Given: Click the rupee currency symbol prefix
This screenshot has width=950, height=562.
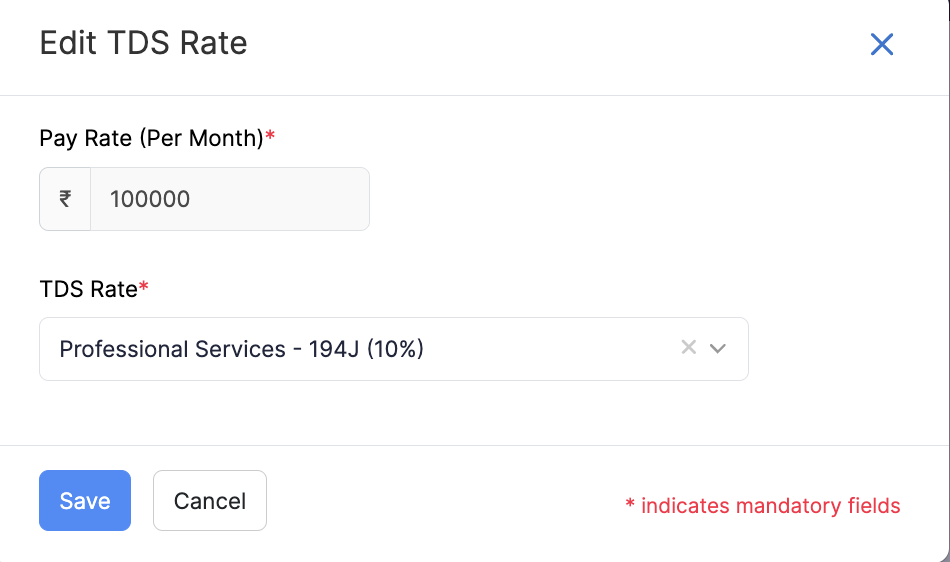Looking at the screenshot, I should (x=65, y=199).
